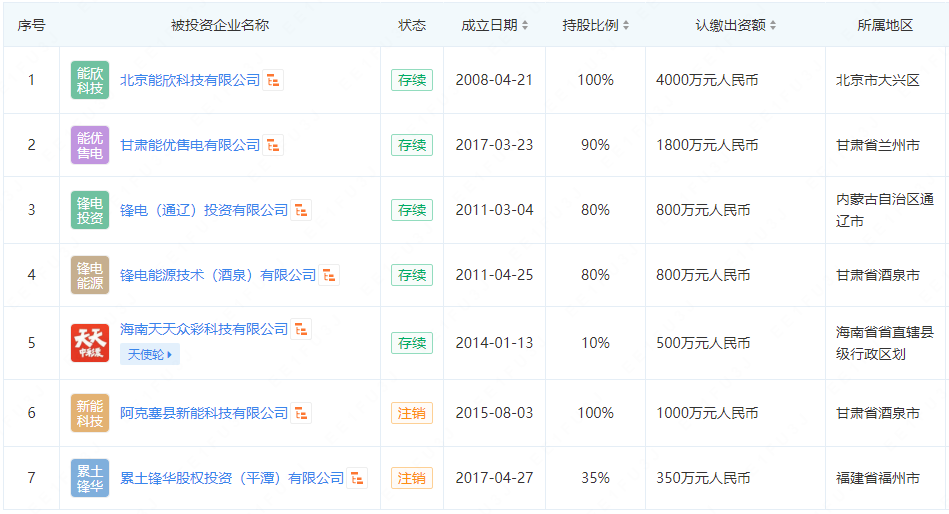Viewport: 949px width, 514px height.
Task: Open equity structure icon beside 北京能欣科技有限公司
Action: tap(273, 80)
